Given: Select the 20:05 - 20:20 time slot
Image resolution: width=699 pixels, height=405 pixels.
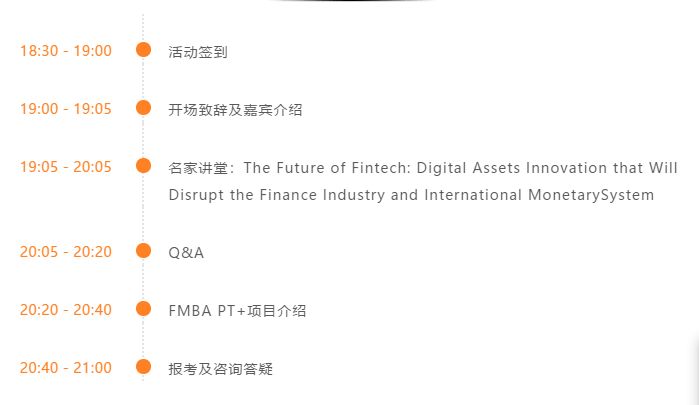Looking at the screenshot, I should [x=66, y=252].
